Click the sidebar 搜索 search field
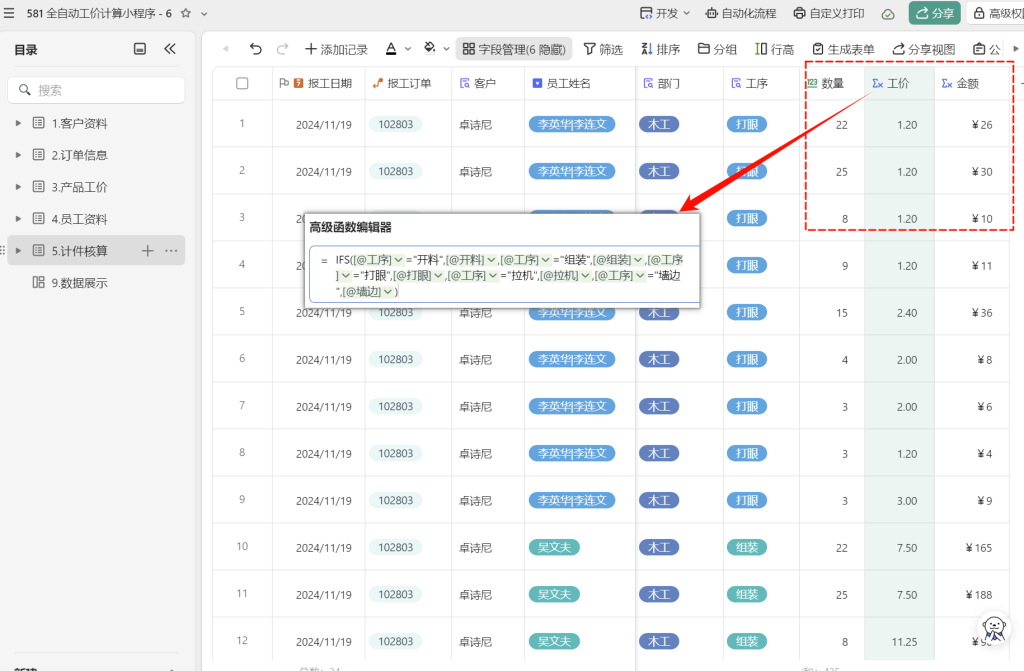1024x671 pixels. (x=96, y=90)
